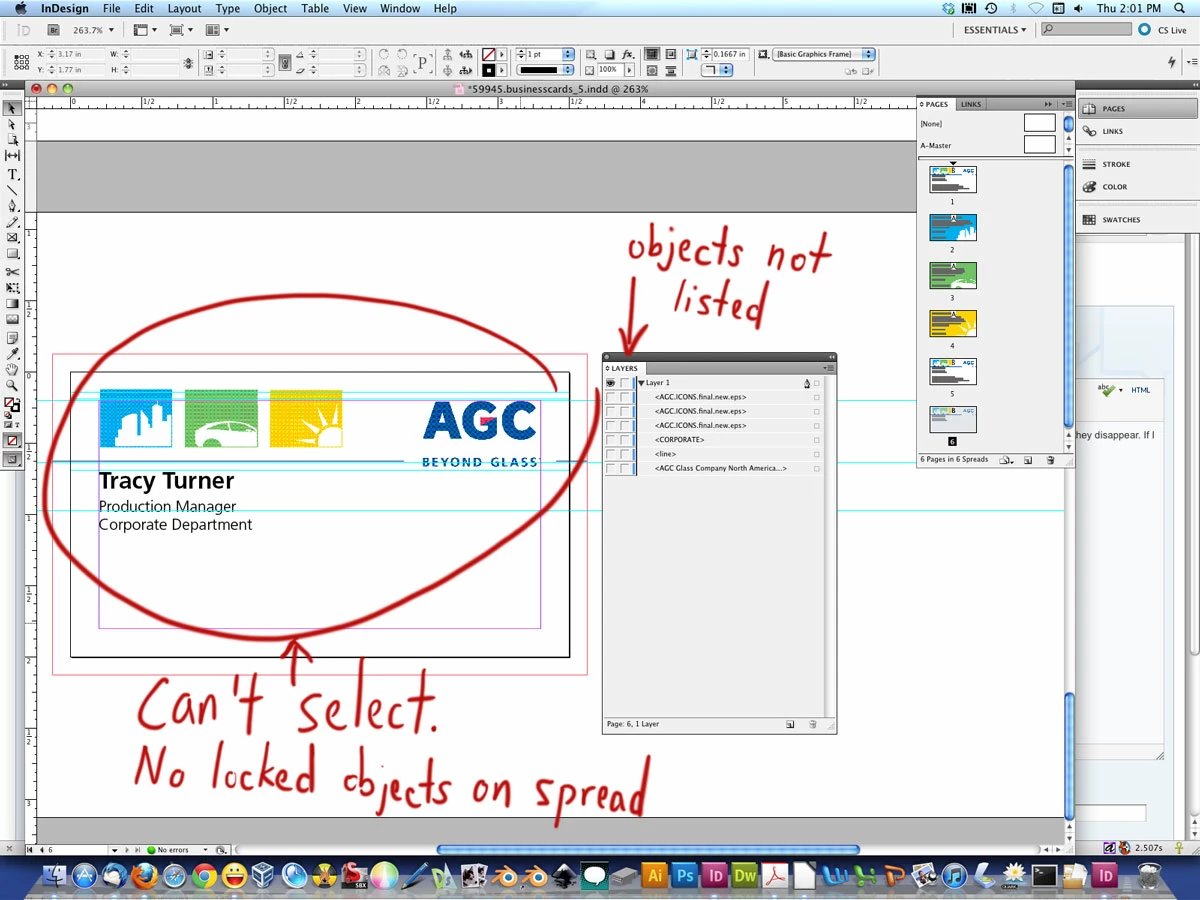Switch to the LINKS tab

971,104
